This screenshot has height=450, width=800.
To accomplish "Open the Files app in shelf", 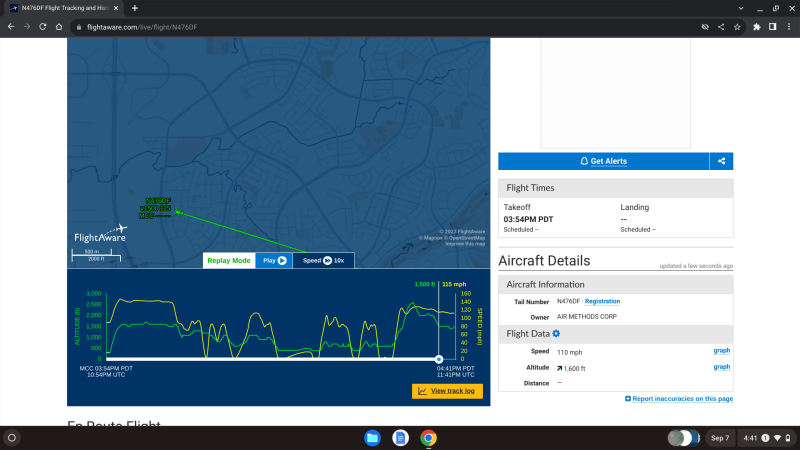I will [372, 438].
